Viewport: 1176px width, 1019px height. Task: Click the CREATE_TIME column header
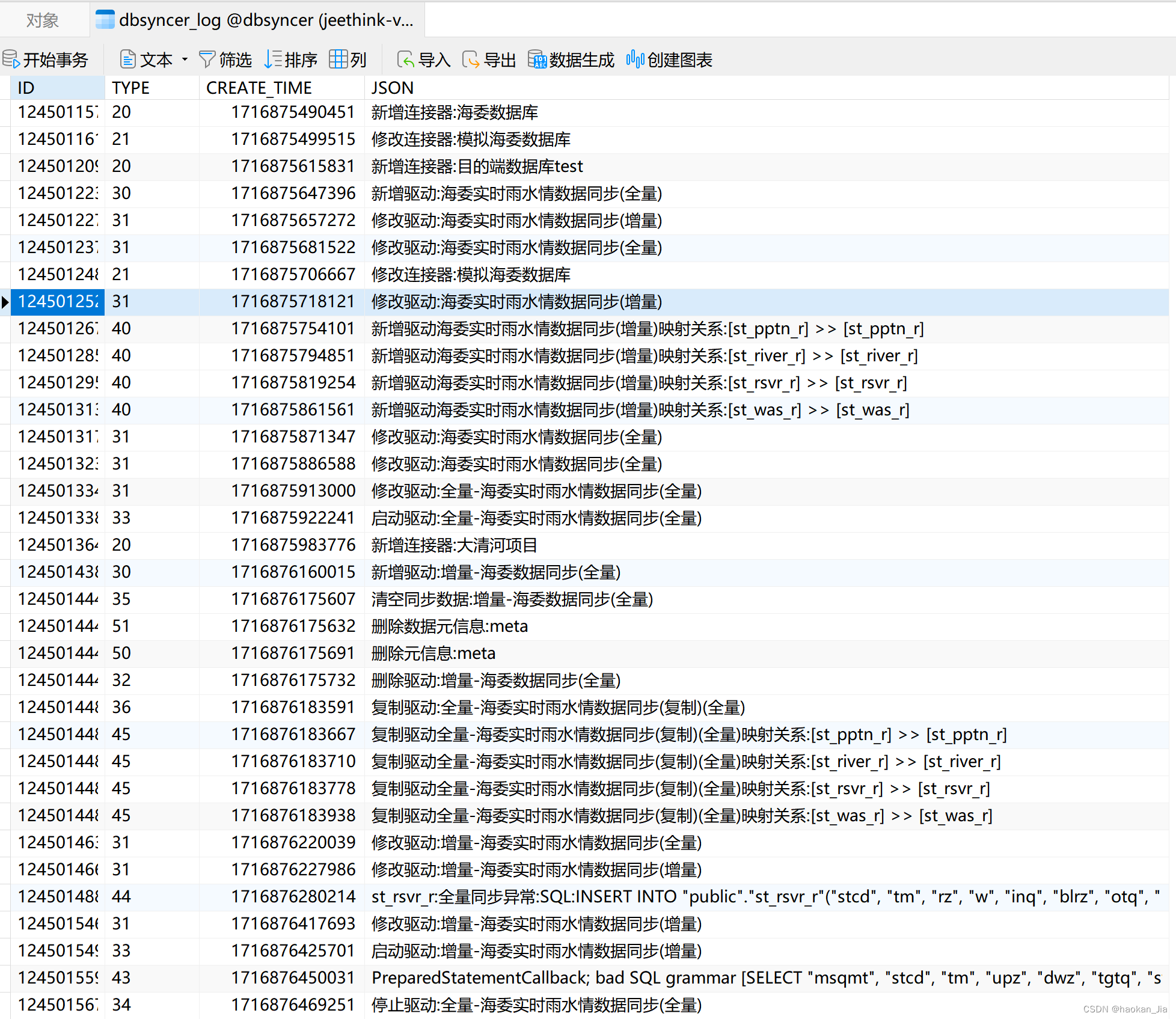[259, 88]
